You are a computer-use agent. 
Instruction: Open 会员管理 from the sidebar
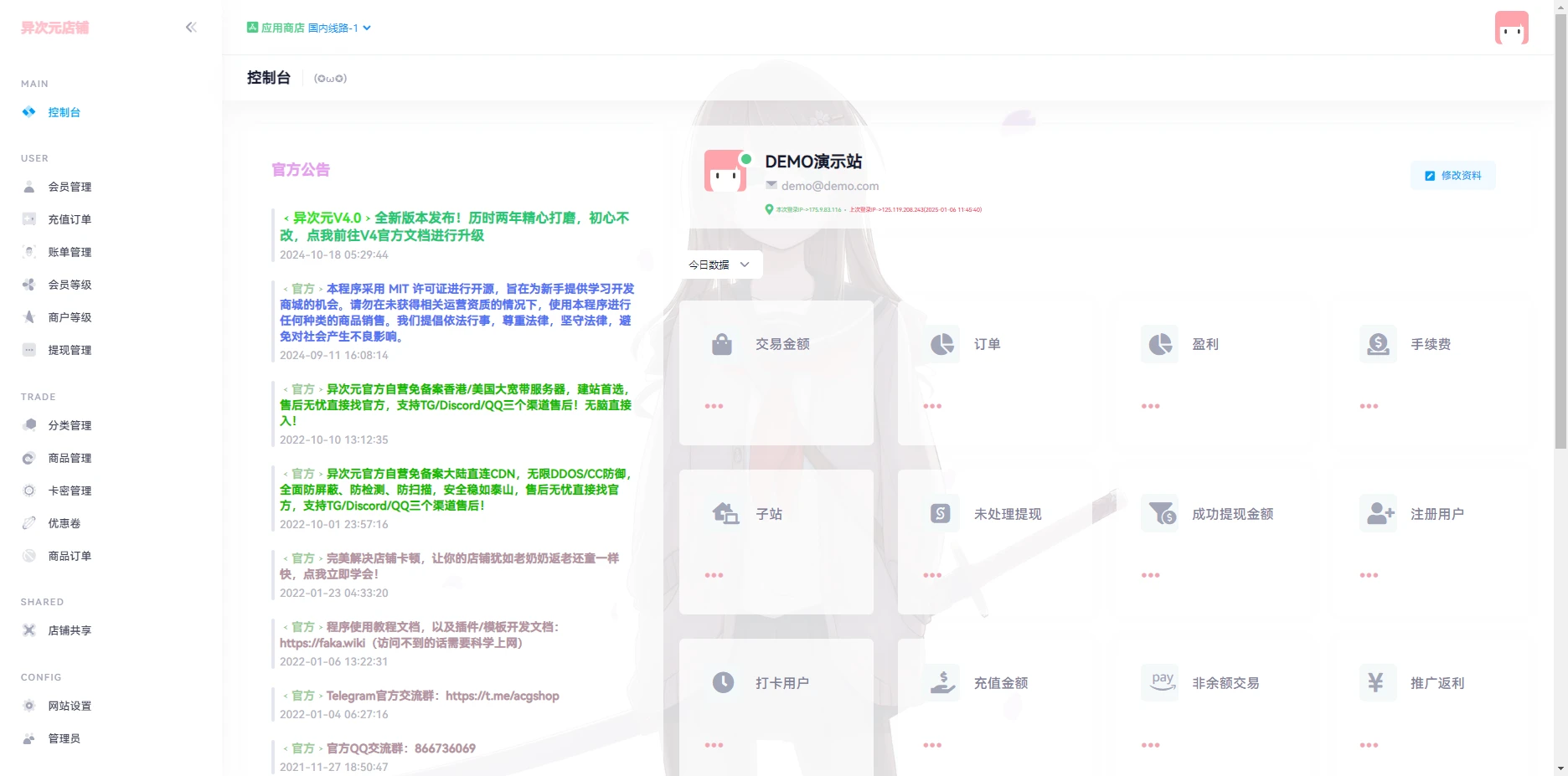(70, 187)
